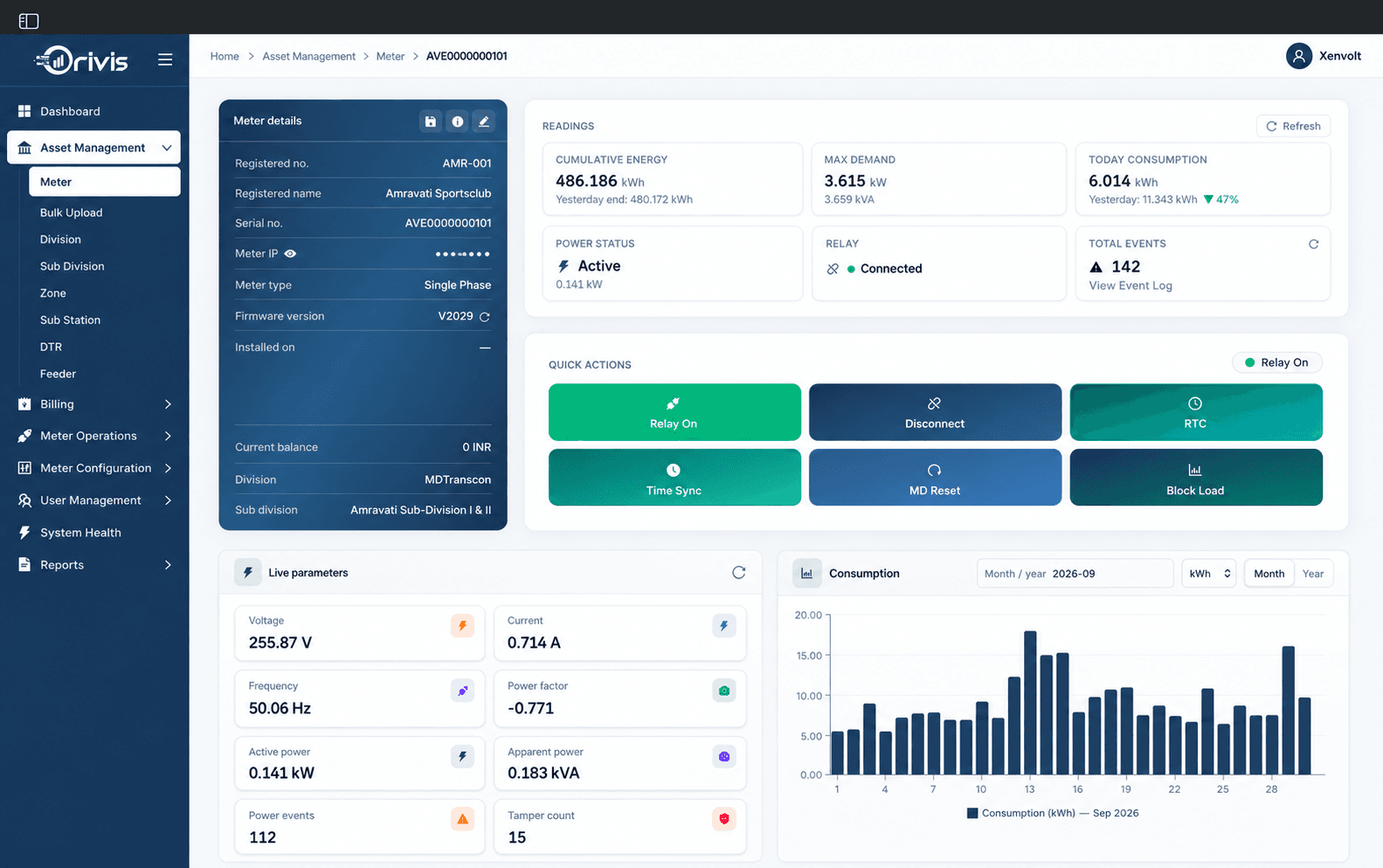Collapse sidebar with hamburger menu icon

click(165, 59)
